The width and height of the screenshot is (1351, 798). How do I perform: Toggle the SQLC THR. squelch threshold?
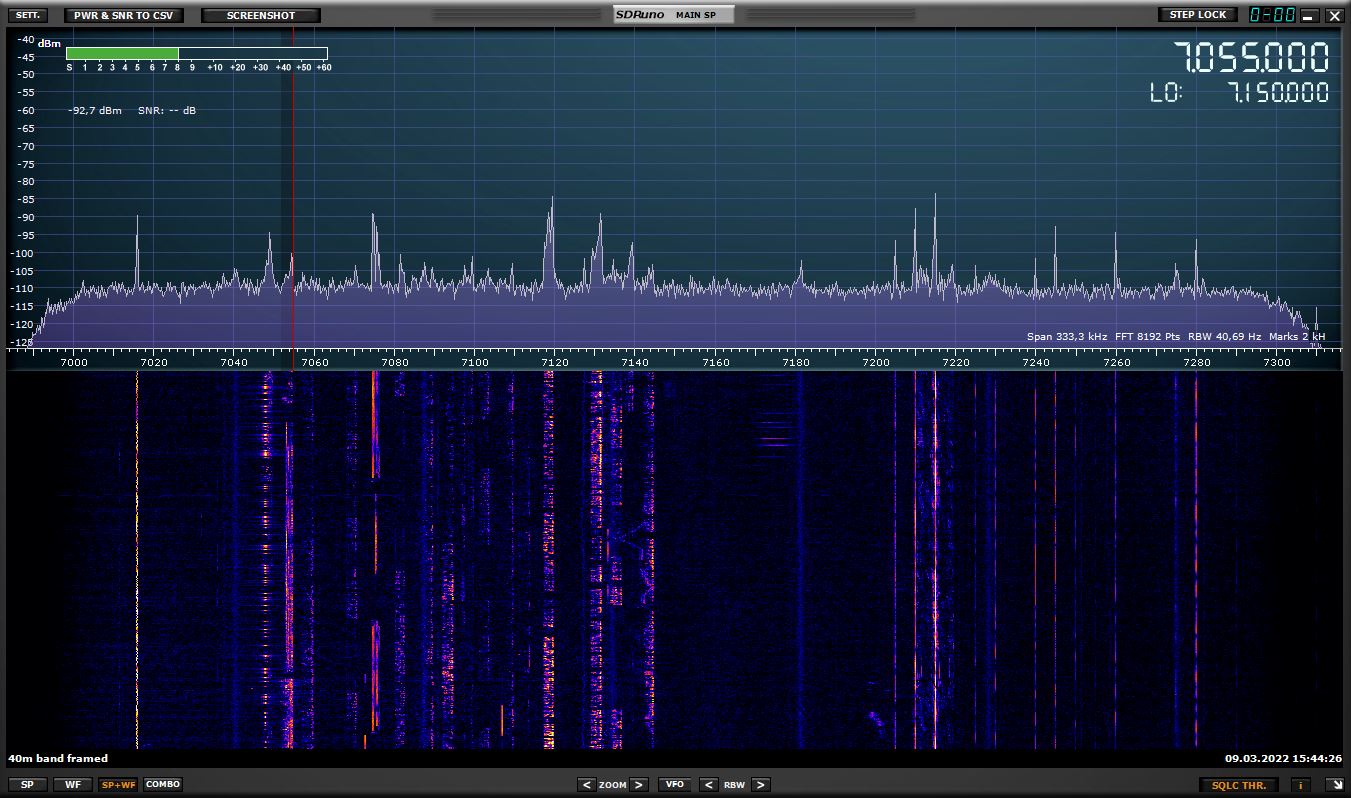pos(1239,785)
